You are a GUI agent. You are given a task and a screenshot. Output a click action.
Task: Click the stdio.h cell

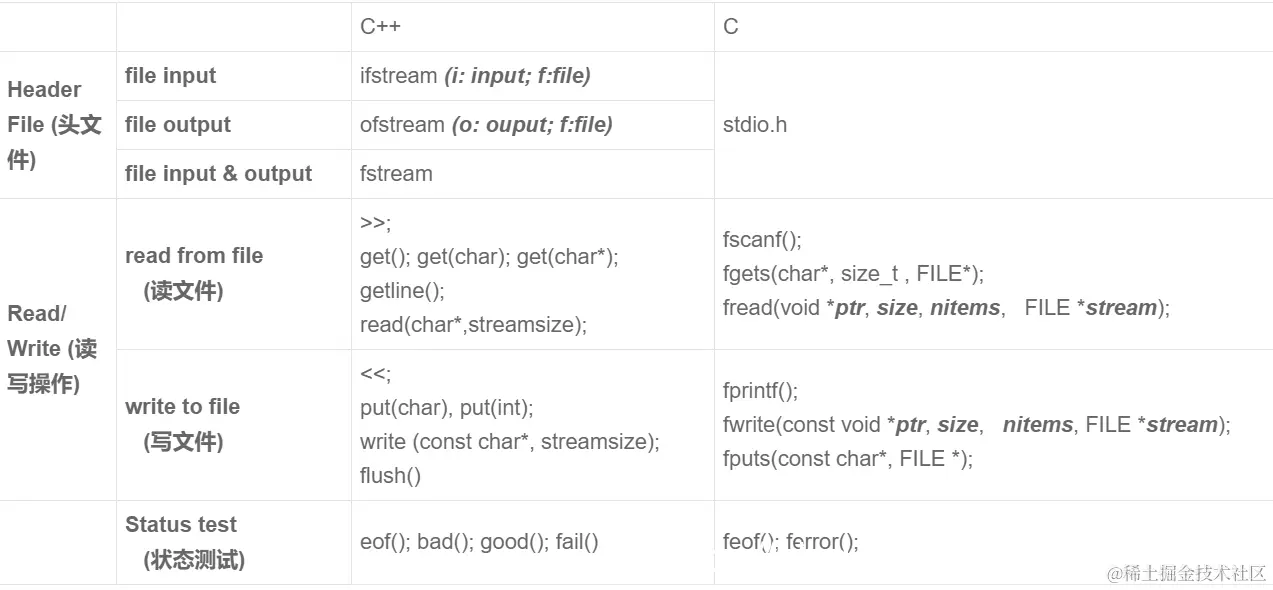click(x=755, y=125)
